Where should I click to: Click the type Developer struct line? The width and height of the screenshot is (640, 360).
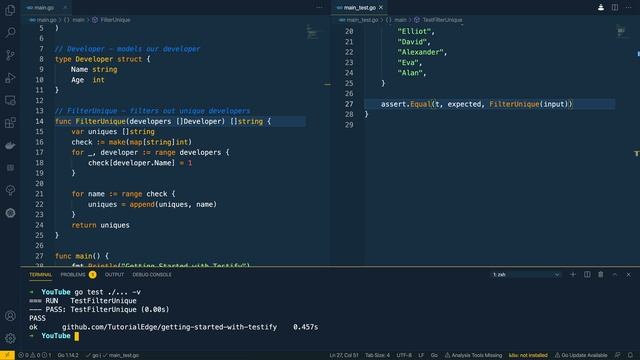102,59
